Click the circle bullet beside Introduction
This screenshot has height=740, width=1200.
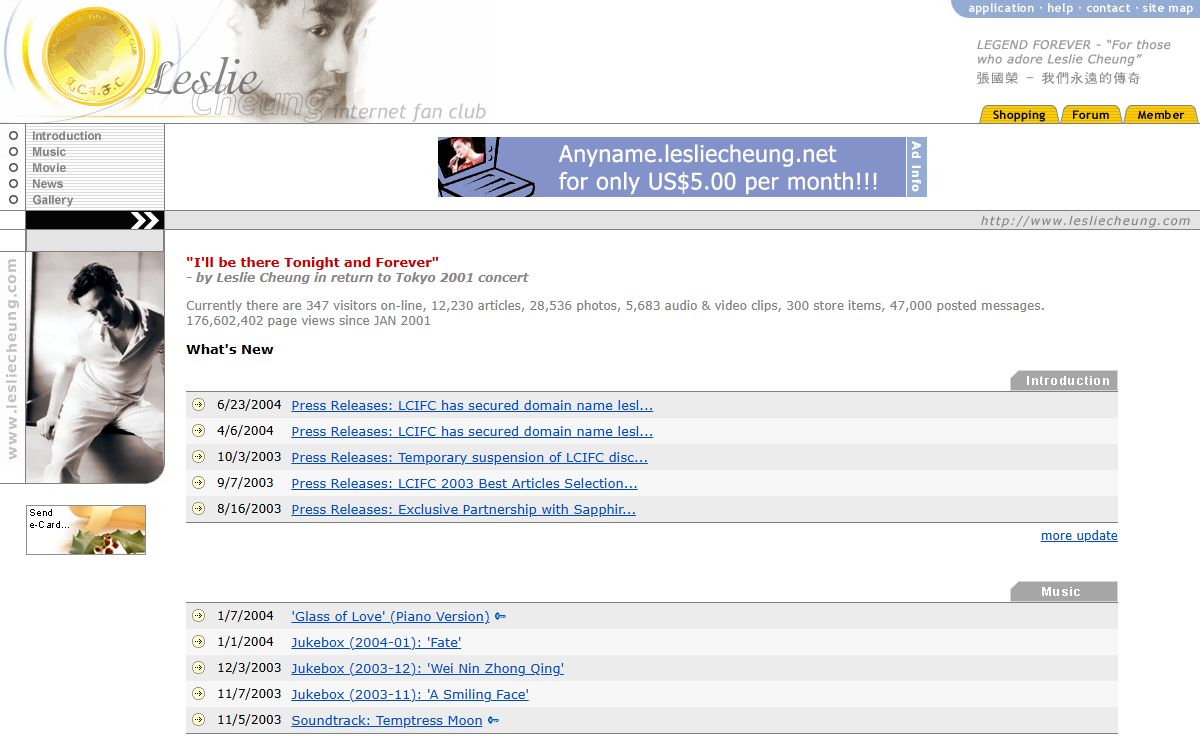[13, 135]
